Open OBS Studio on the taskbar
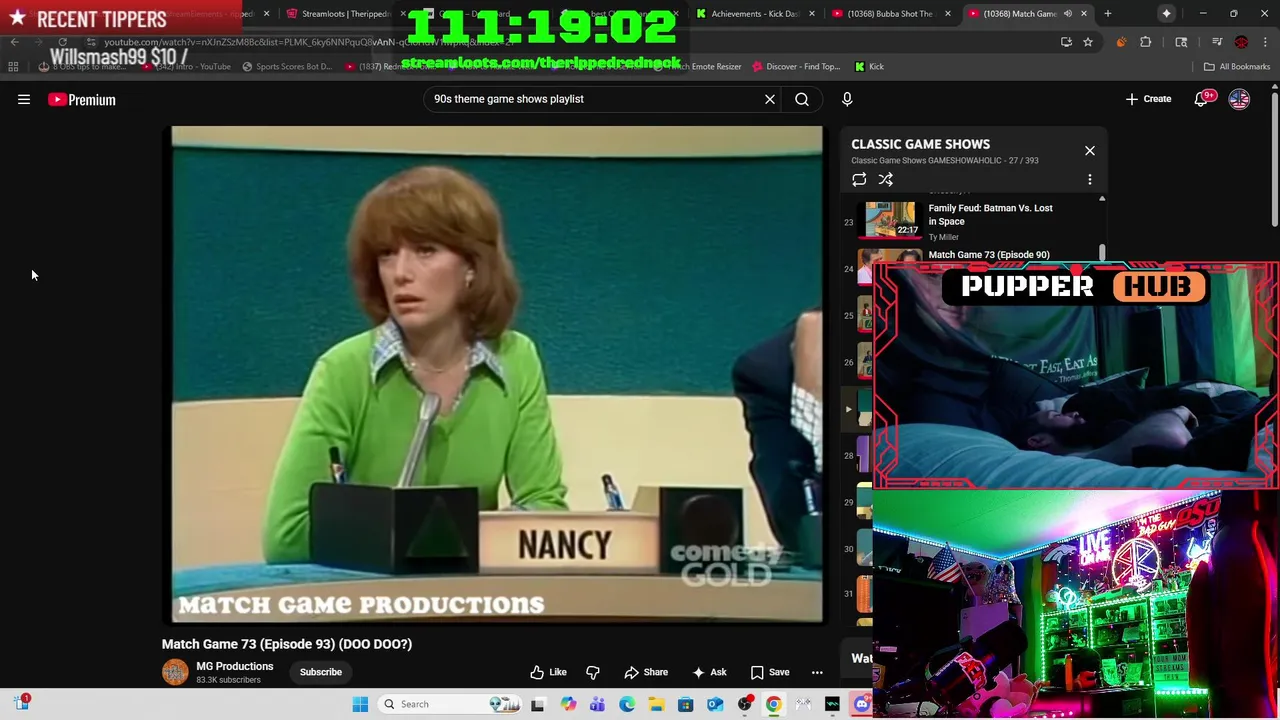Viewport: 1280px width, 720px height. (745, 704)
